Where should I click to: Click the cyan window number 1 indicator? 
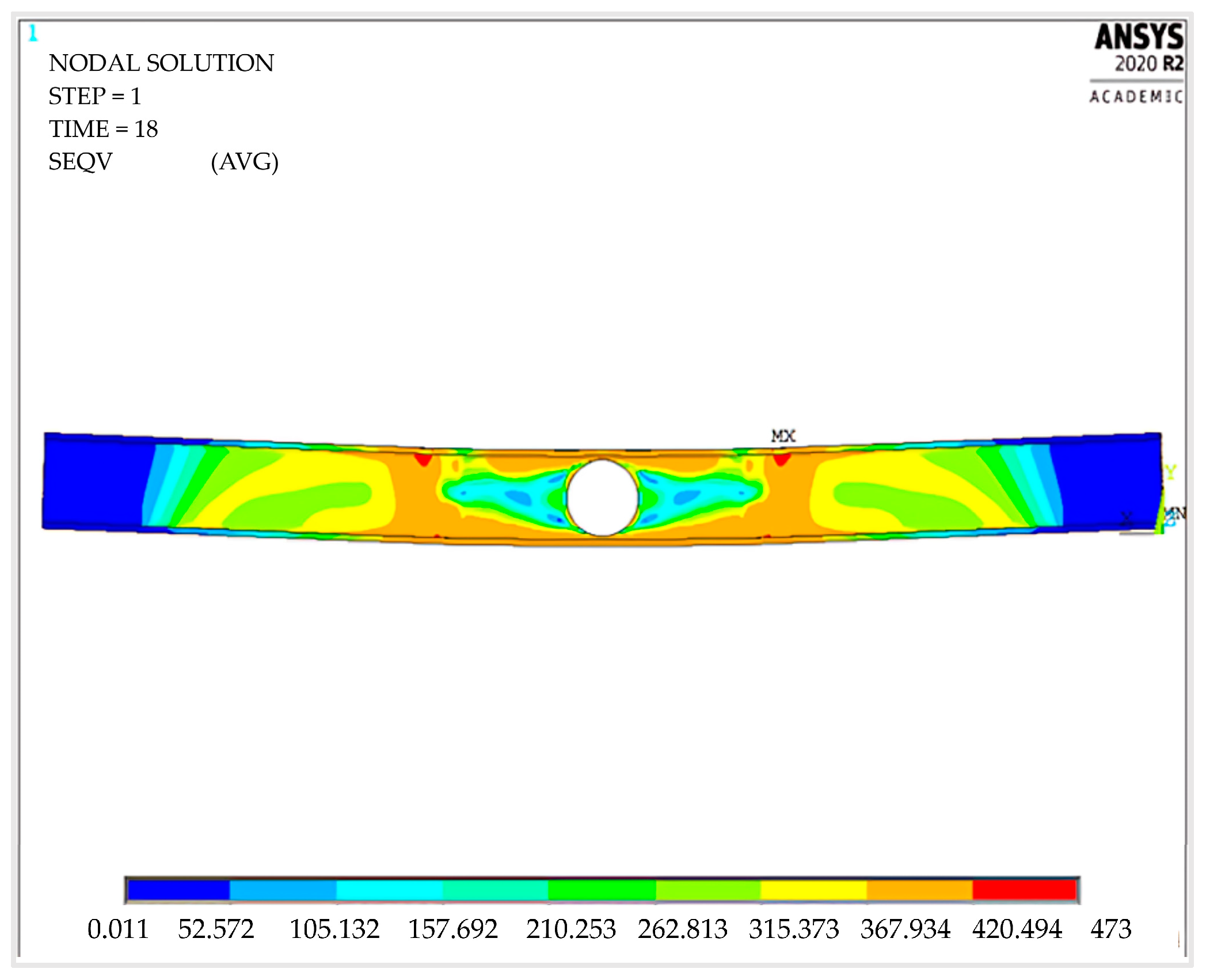[33, 33]
